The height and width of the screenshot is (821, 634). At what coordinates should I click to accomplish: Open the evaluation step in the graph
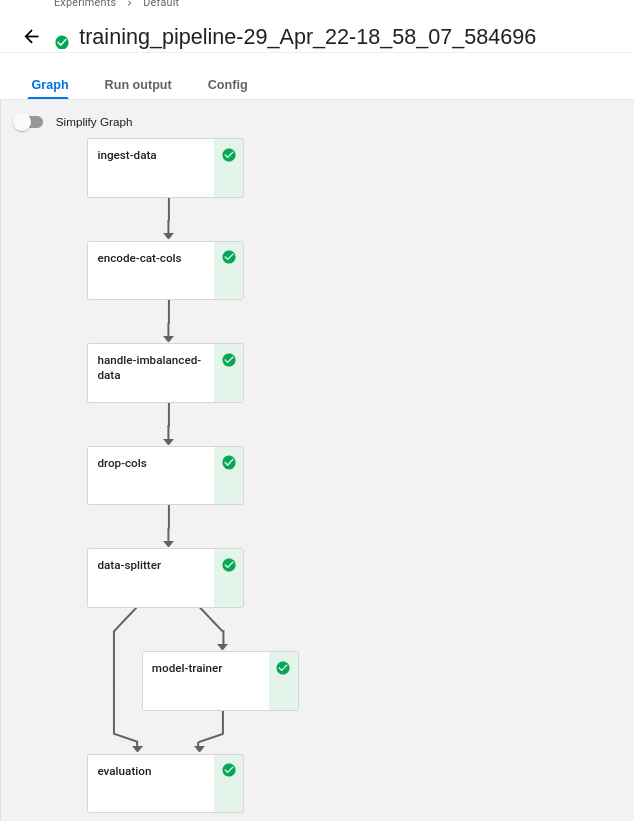tap(150, 783)
